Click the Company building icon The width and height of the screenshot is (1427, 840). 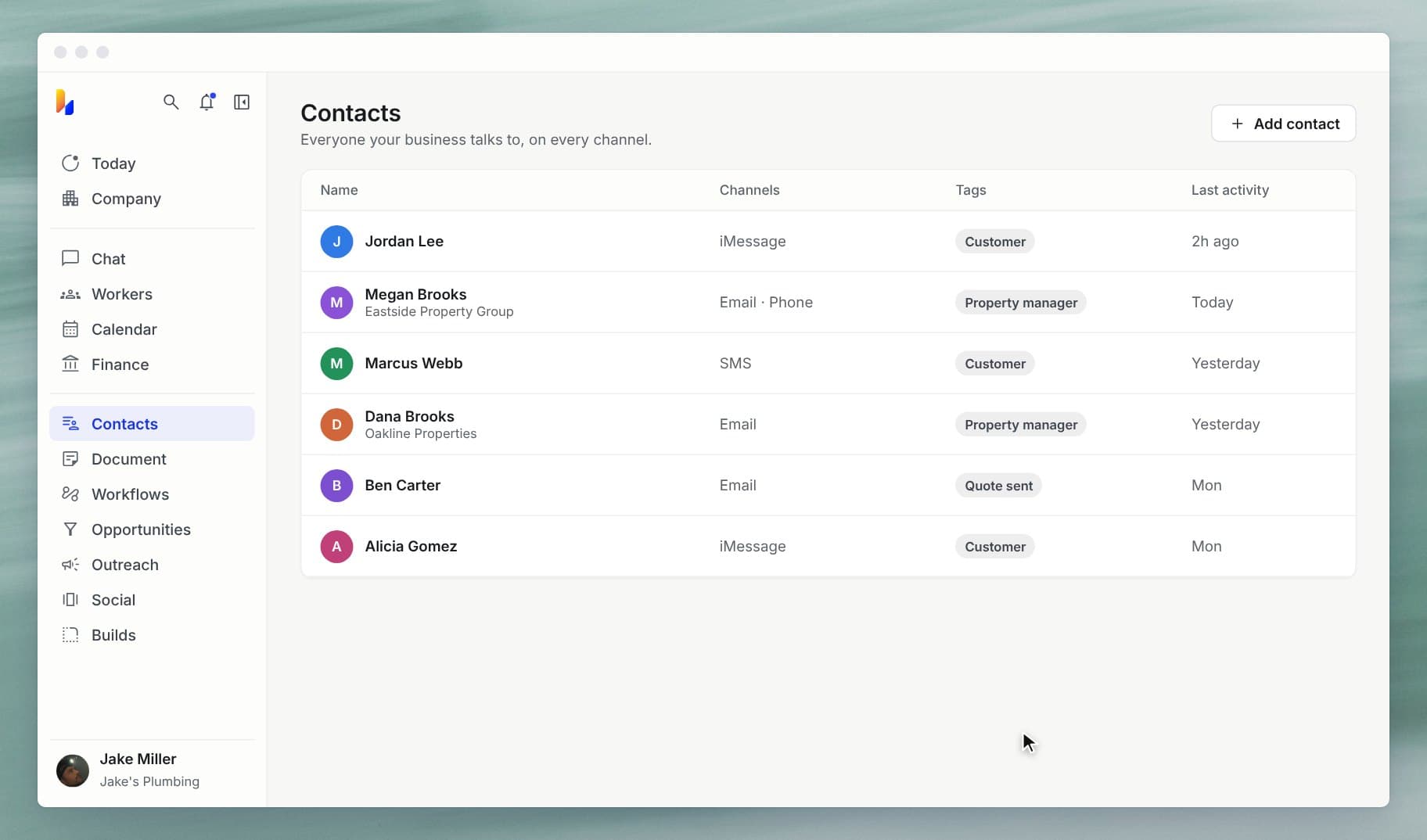[x=70, y=198]
